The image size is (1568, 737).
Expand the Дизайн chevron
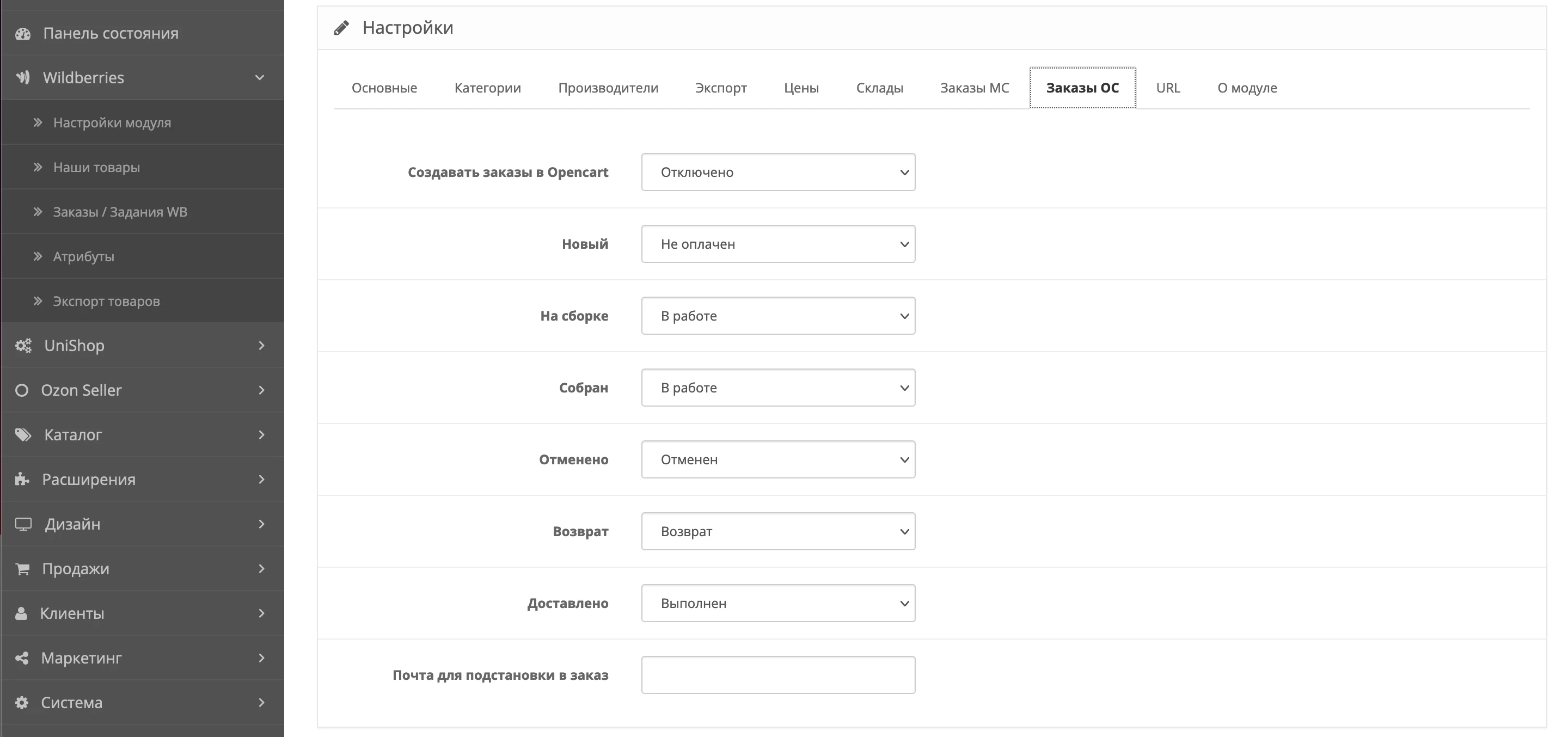tap(262, 524)
